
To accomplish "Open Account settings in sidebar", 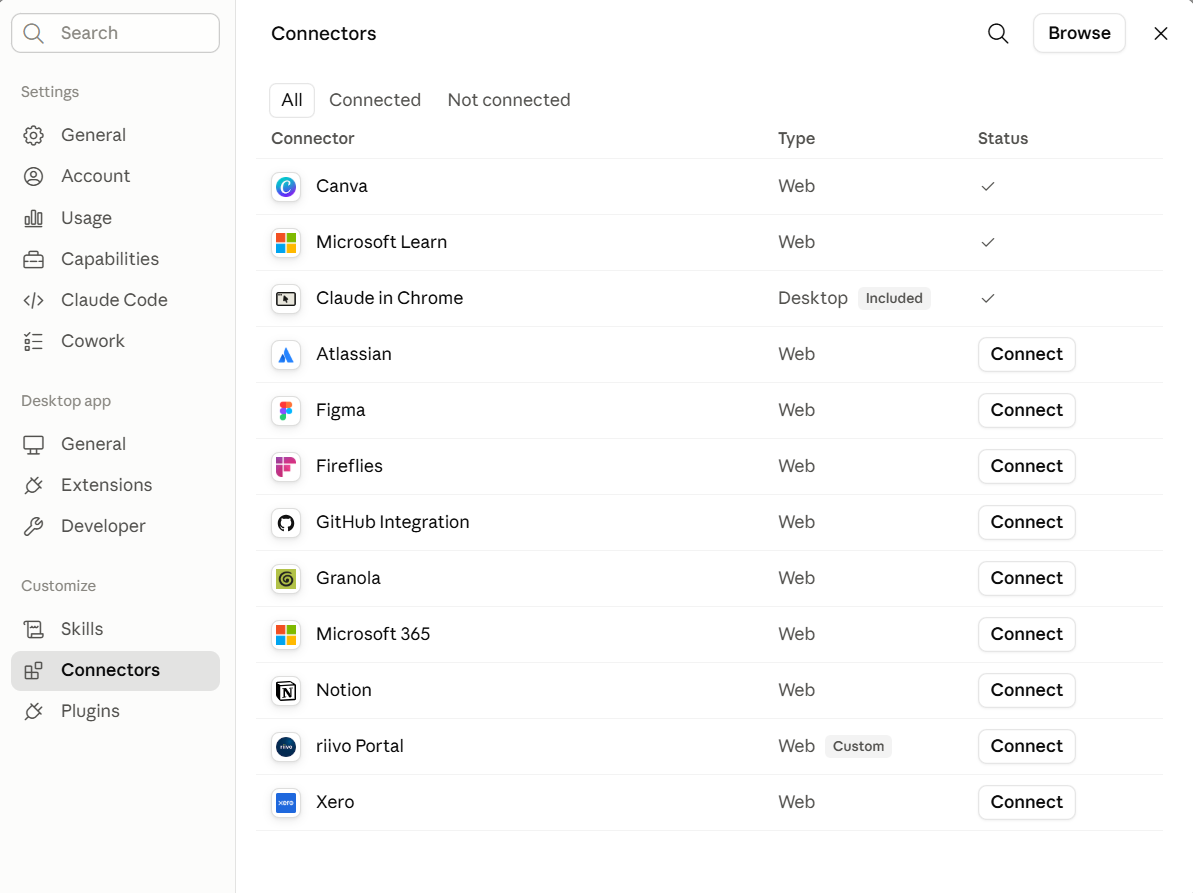I will [x=116, y=176].
